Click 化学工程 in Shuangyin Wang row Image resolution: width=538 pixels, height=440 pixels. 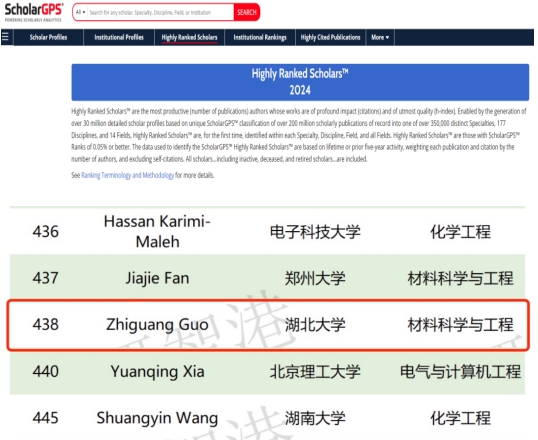pos(460,418)
